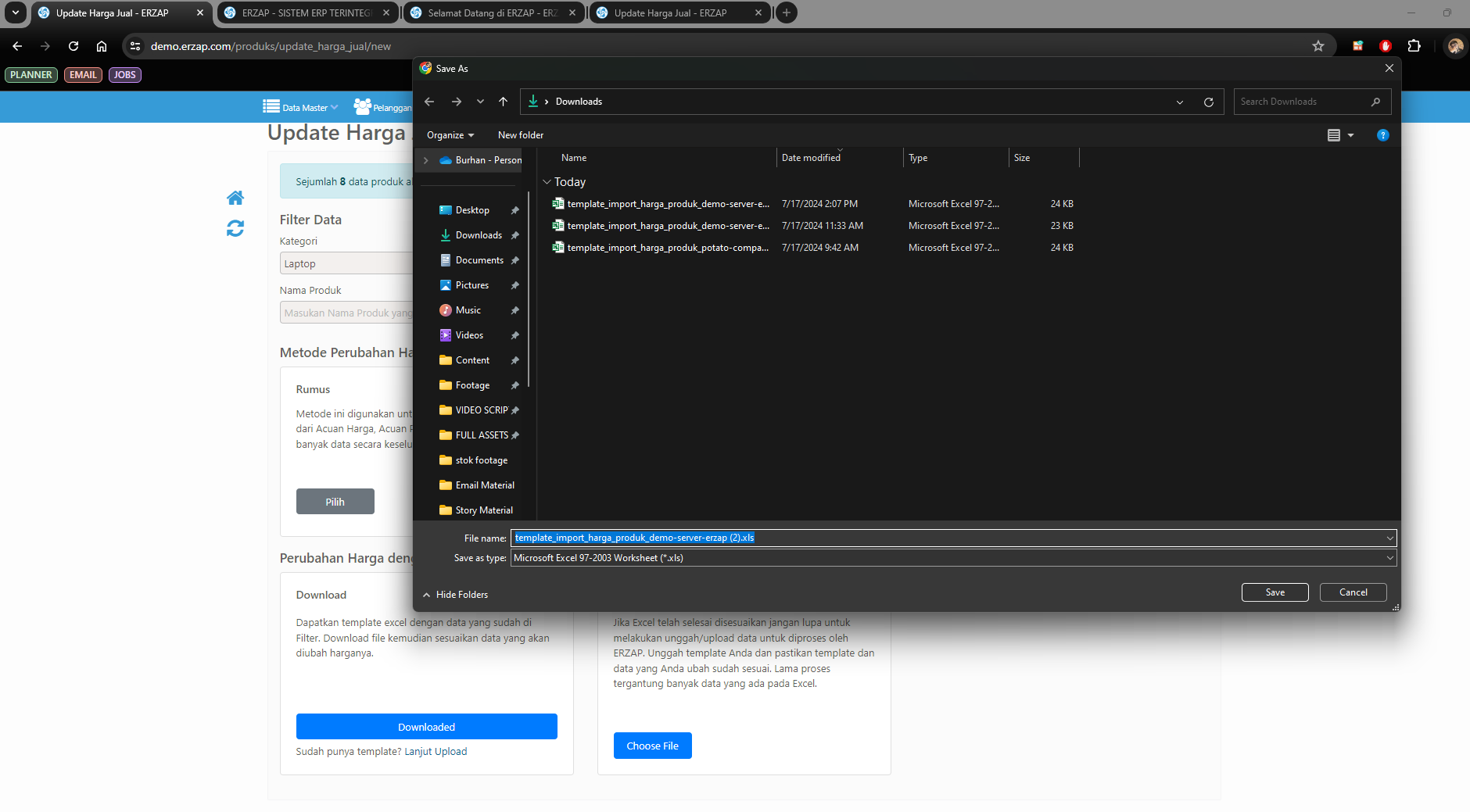Select Pictures in navigation pane
The image size is (1470, 812).
(472, 285)
